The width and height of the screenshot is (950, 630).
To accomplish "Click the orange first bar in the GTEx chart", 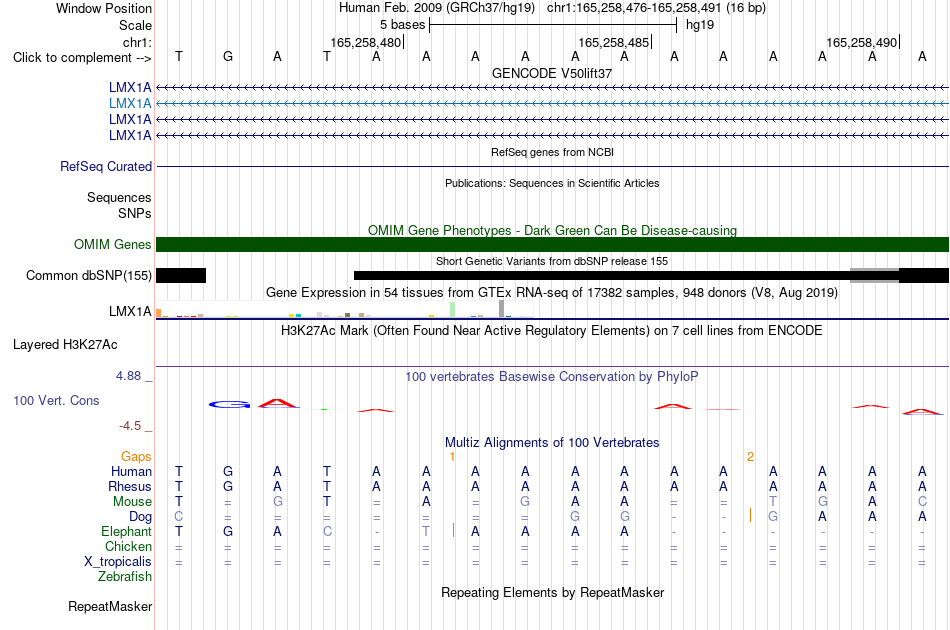I will [x=159, y=313].
